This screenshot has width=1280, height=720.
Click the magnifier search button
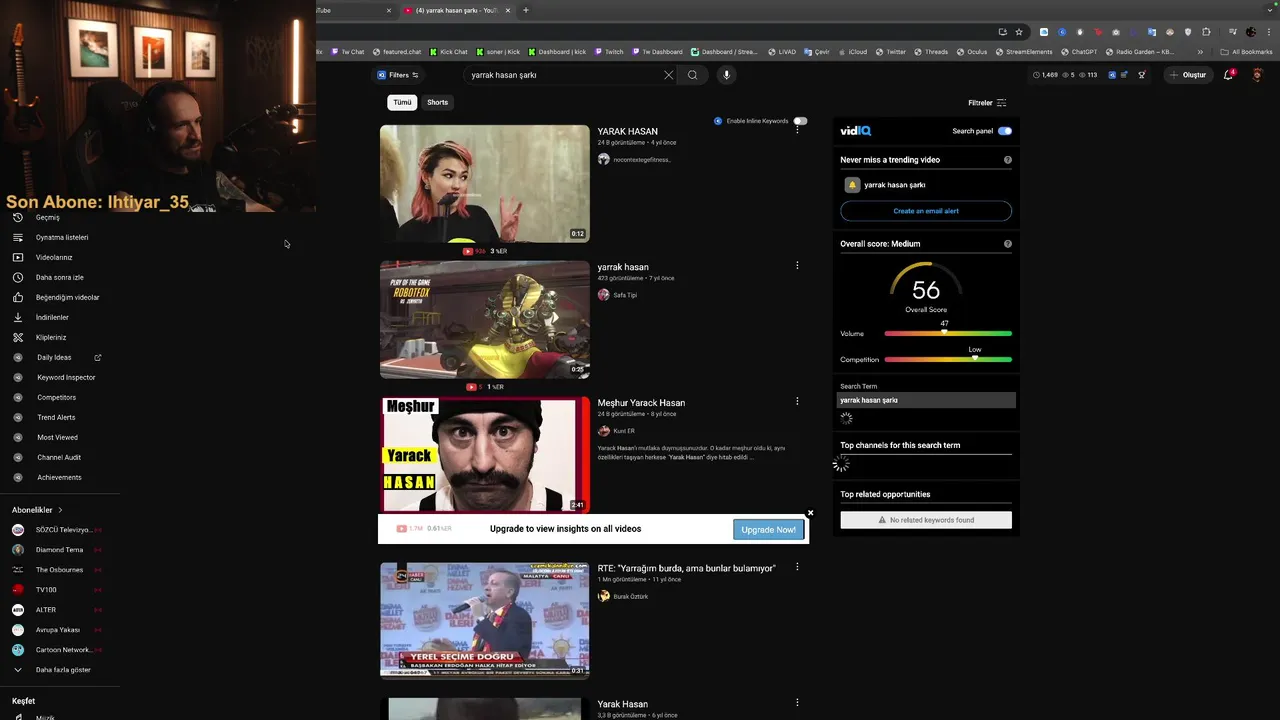(x=692, y=75)
